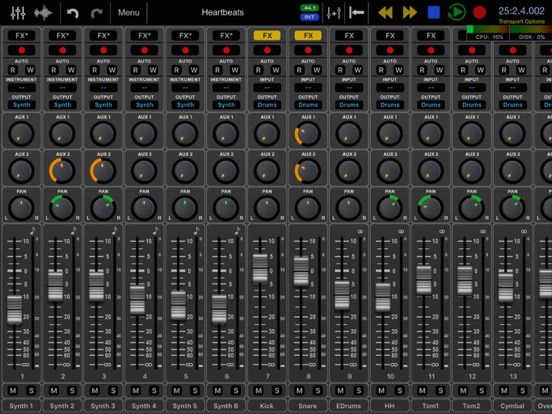Mute the Synth 1 channel

(13, 391)
